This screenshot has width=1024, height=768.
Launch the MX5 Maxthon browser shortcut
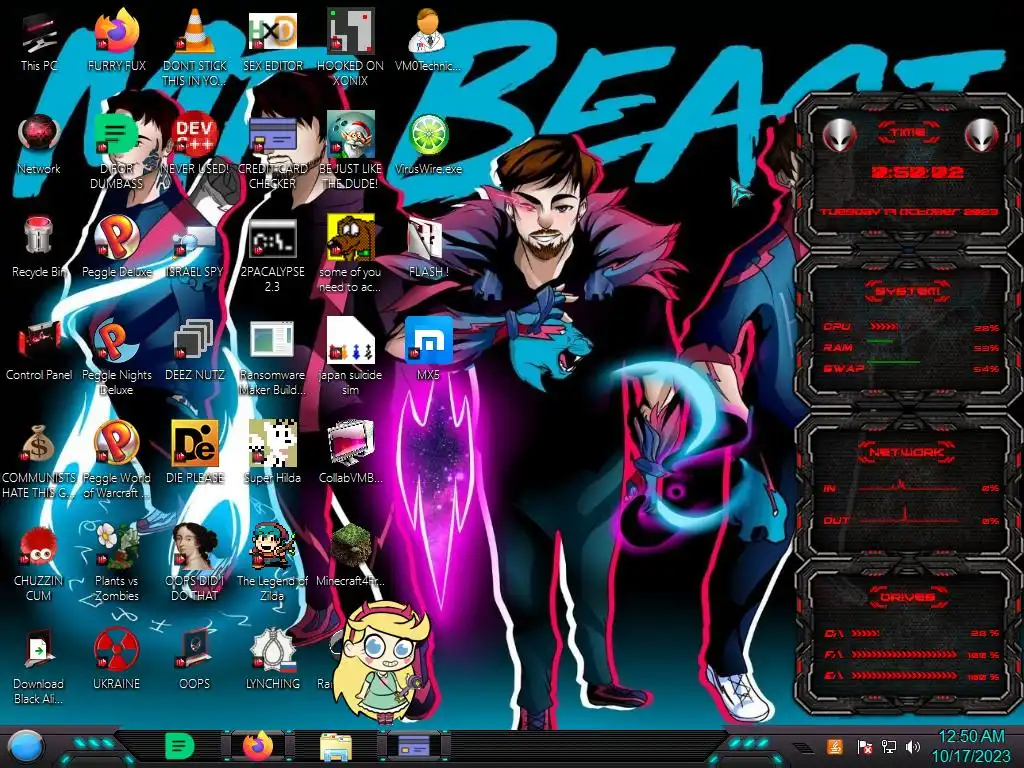[428, 351]
